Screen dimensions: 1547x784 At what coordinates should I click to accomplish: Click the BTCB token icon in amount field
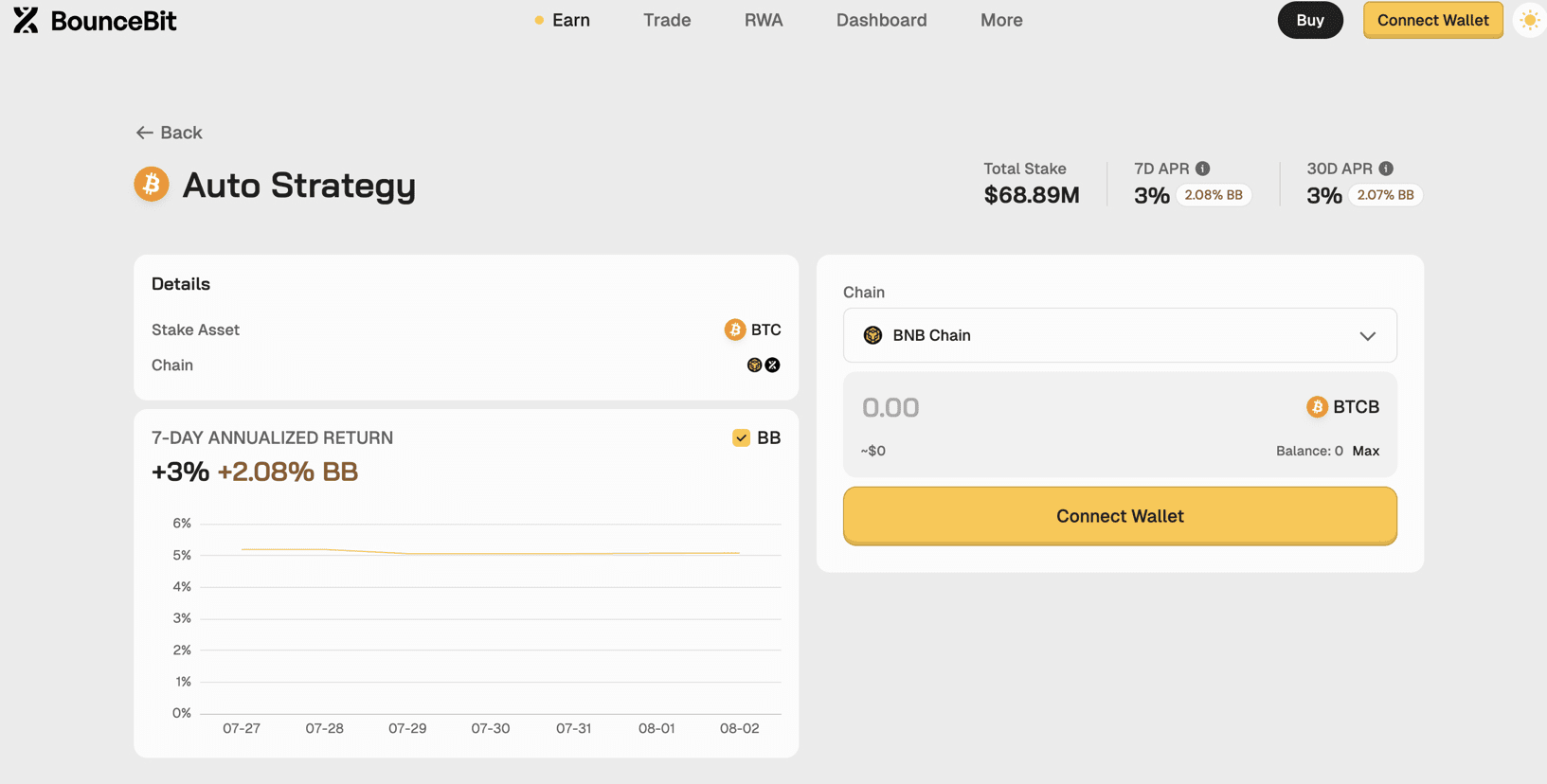click(1317, 407)
